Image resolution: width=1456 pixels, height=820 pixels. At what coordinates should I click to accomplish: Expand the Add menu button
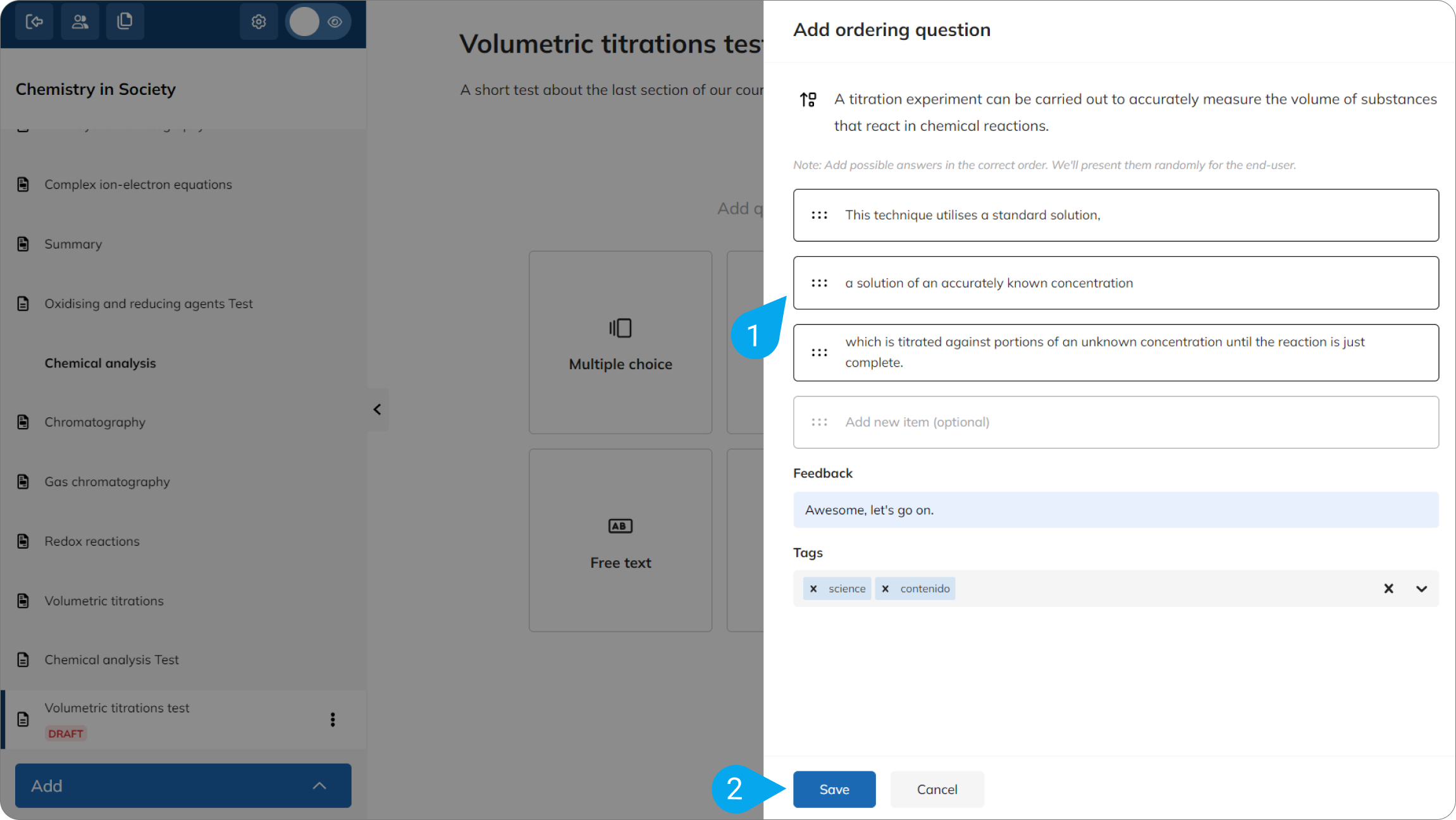[x=183, y=786]
